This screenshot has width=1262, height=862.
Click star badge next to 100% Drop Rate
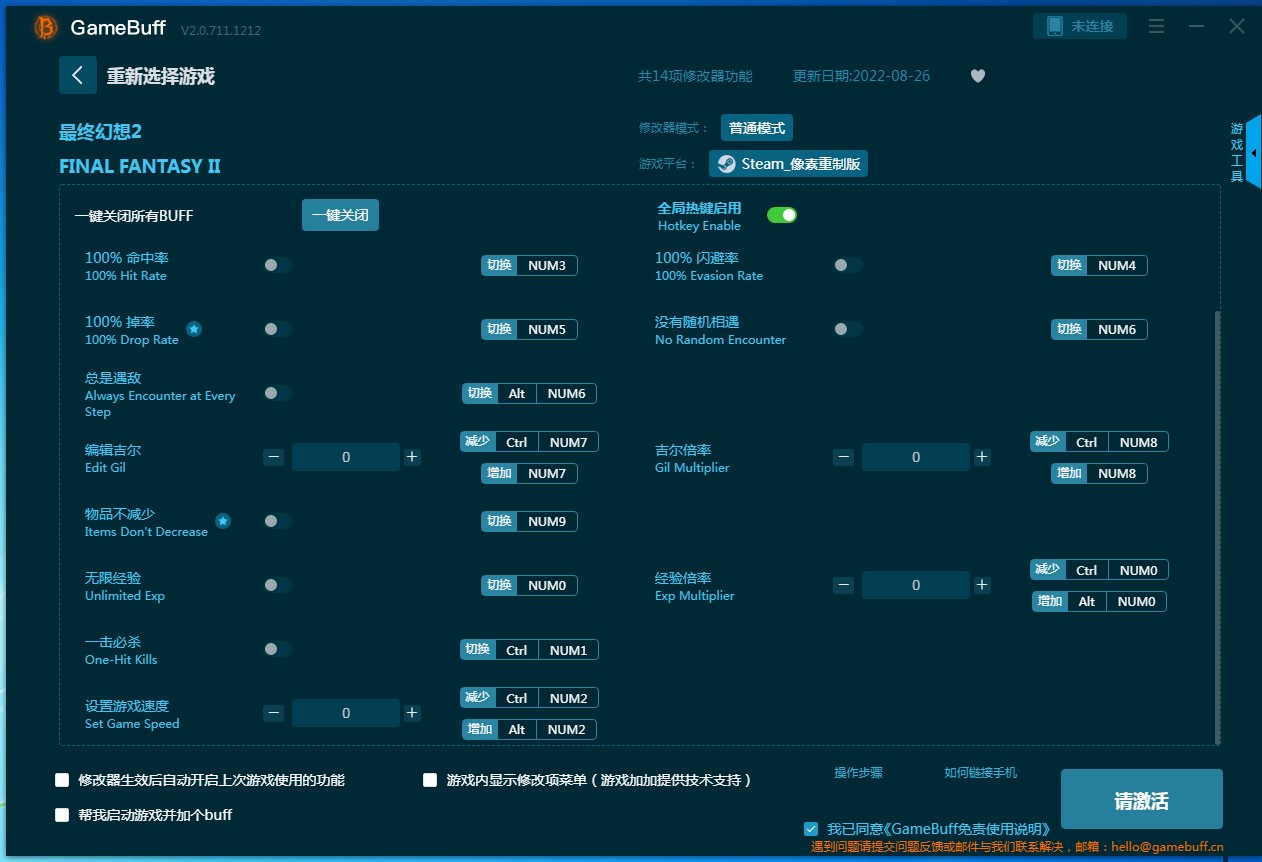click(194, 329)
